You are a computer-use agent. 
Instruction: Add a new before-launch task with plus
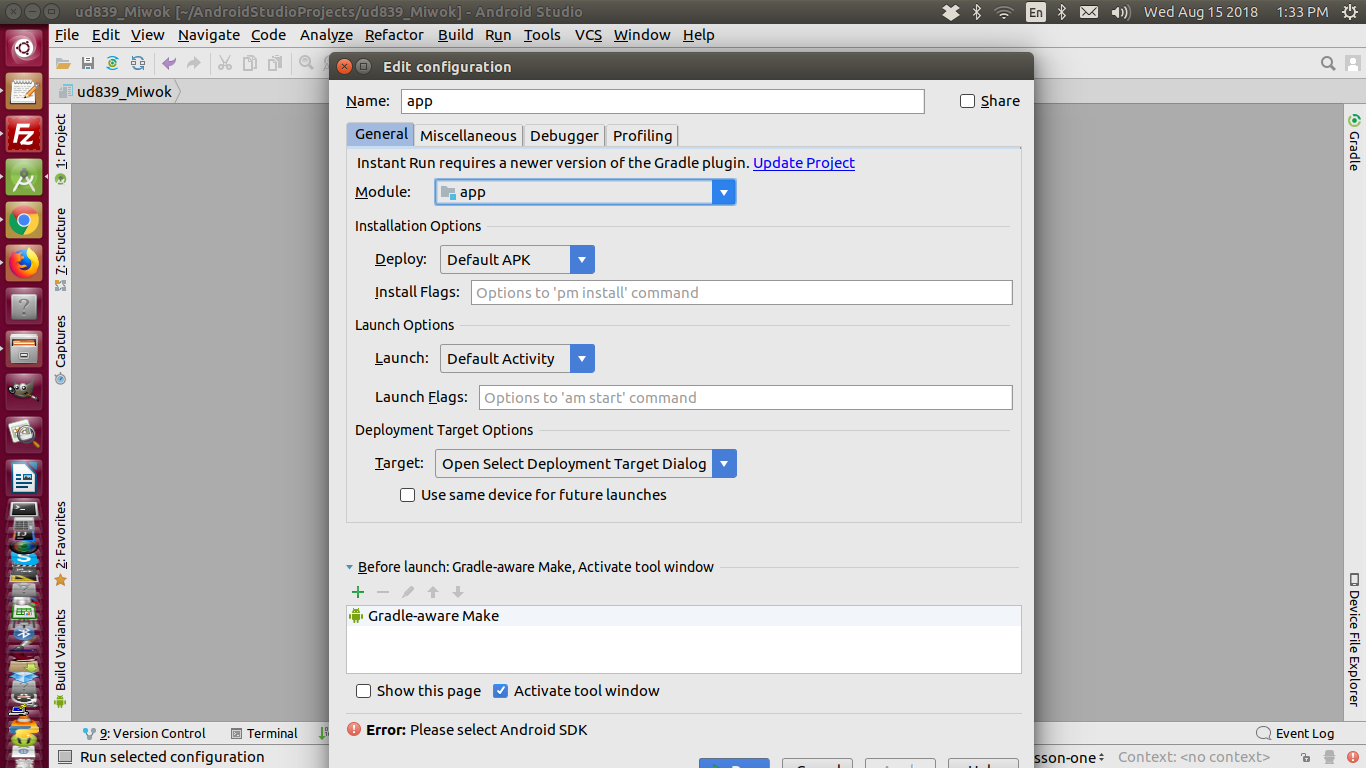pyautogui.click(x=358, y=592)
